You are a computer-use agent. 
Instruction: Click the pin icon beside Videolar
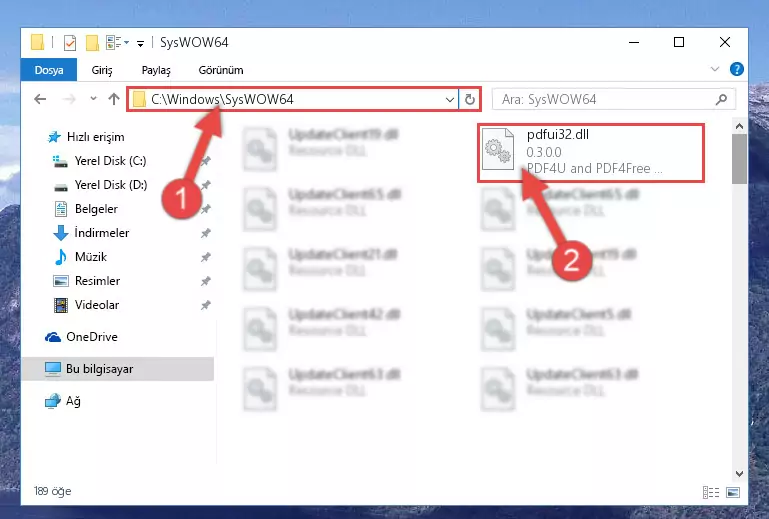coord(205,305)
